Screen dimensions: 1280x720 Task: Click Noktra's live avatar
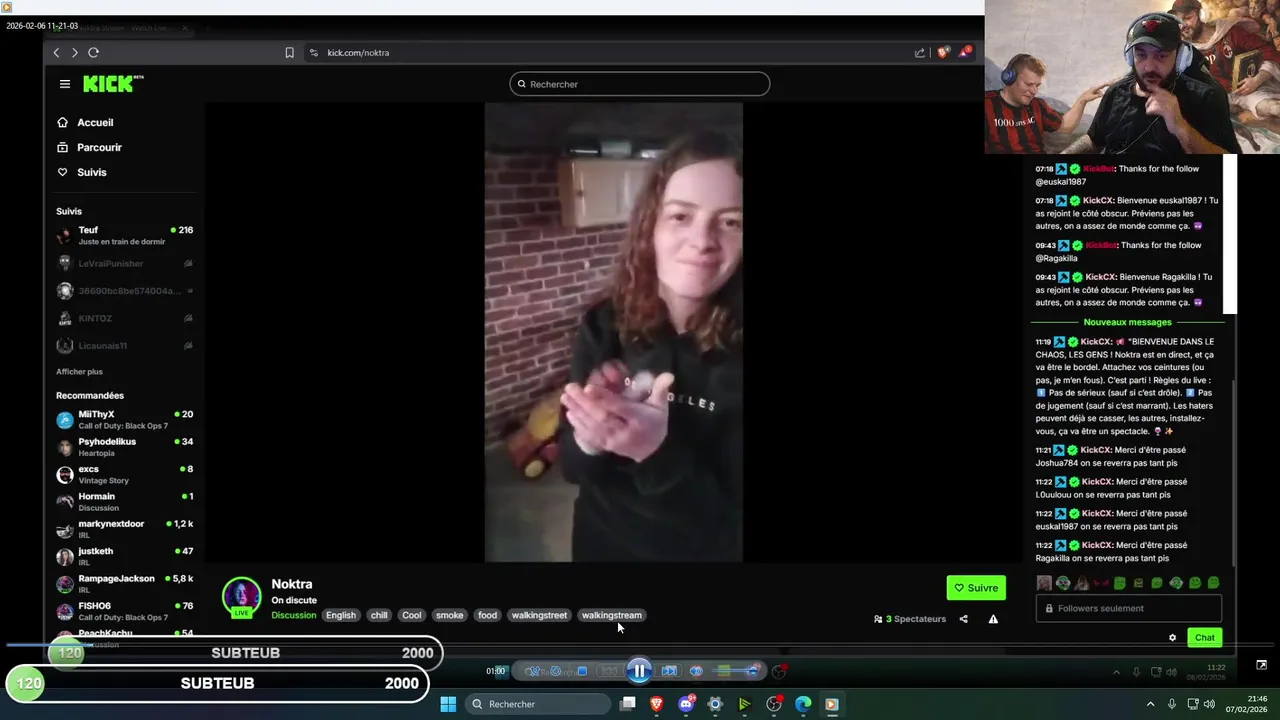tap(241, 597)
